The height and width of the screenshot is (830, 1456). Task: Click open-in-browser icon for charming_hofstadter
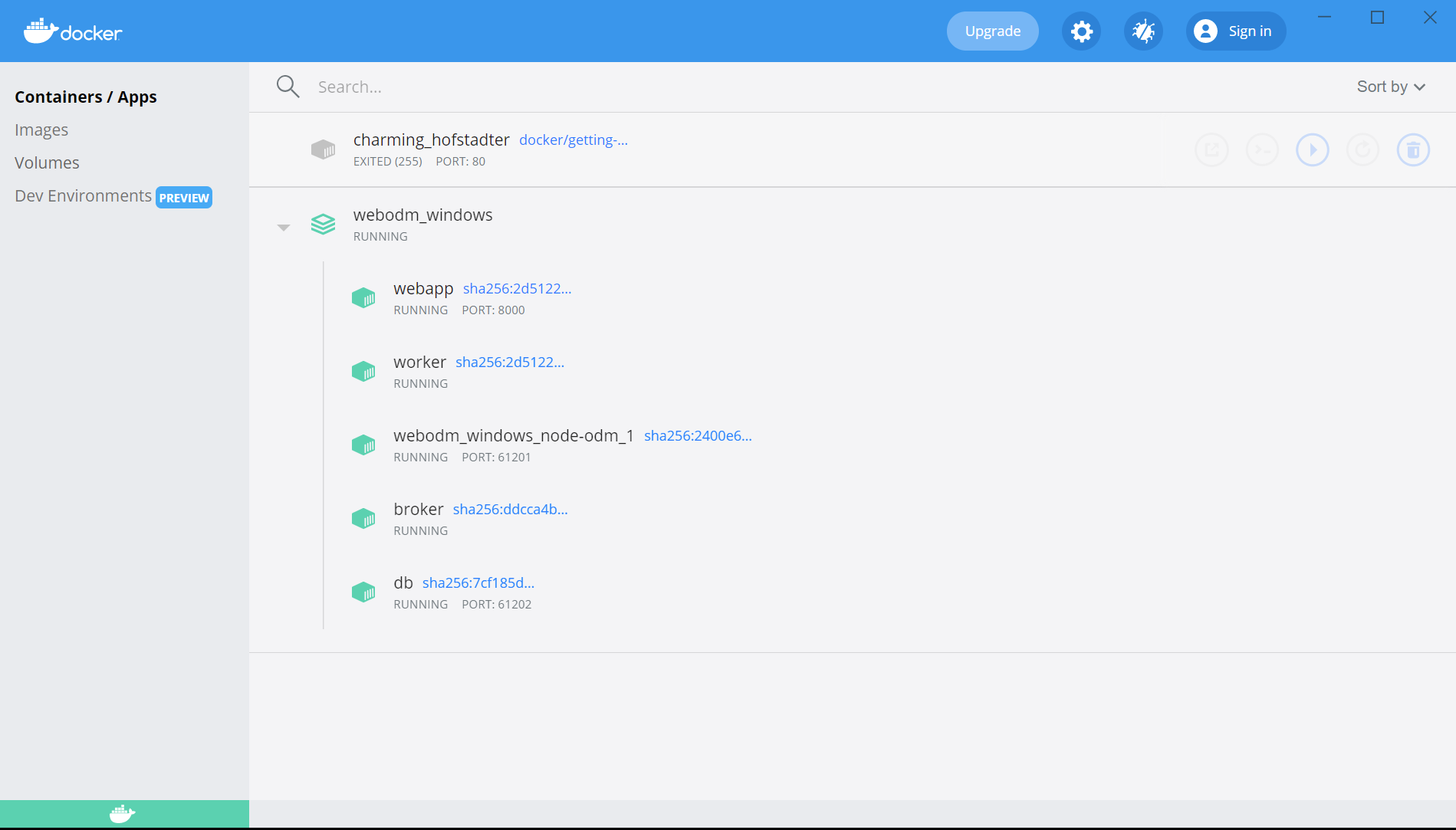(1211, 150)
